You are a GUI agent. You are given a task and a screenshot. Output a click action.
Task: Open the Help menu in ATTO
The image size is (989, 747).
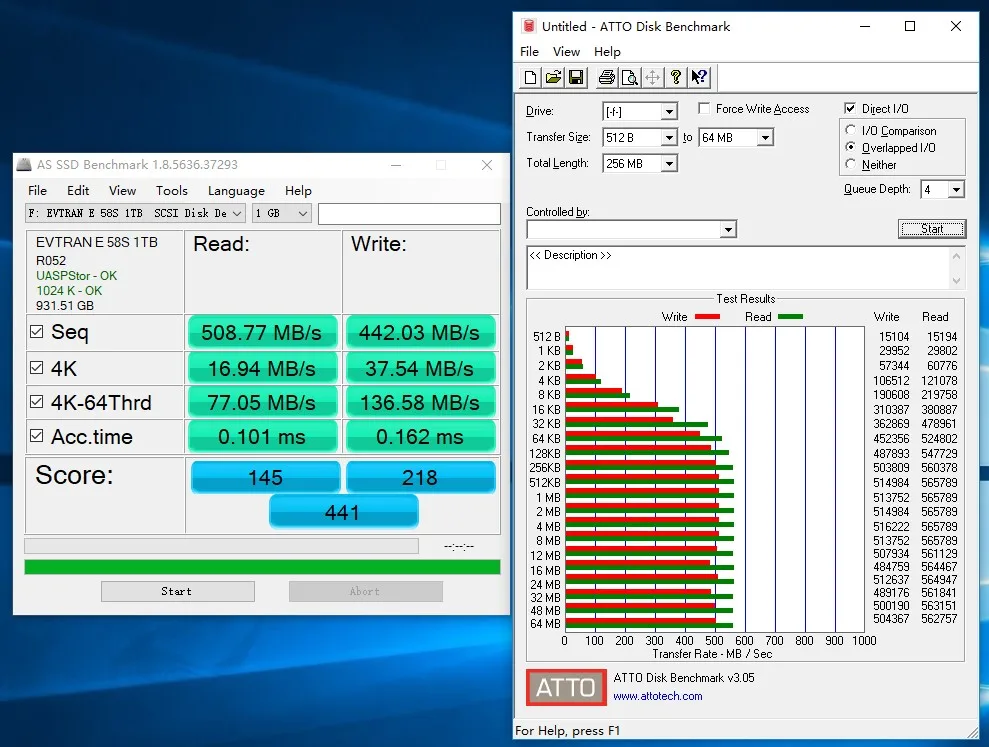[x=607, y=52]
